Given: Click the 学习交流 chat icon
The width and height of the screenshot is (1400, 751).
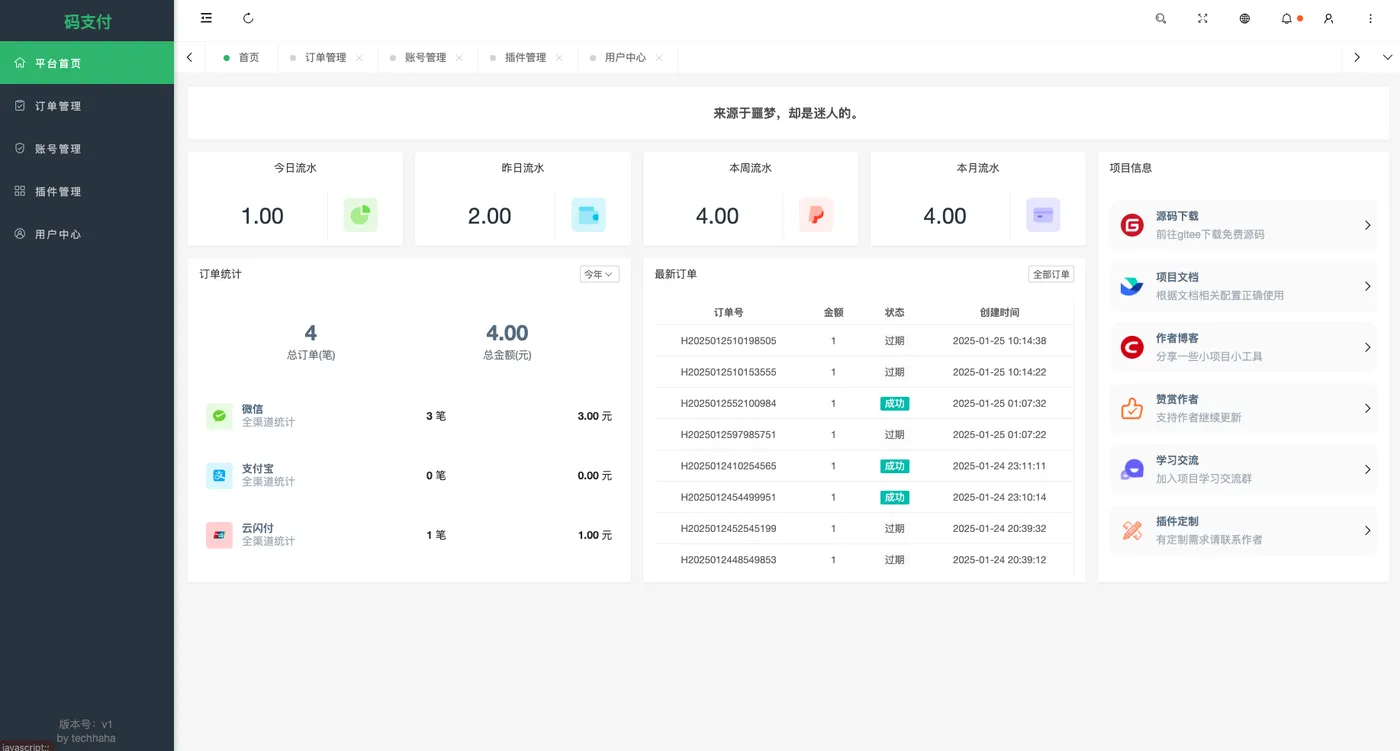Looking at the screenshot, I should pos(1132,469).
